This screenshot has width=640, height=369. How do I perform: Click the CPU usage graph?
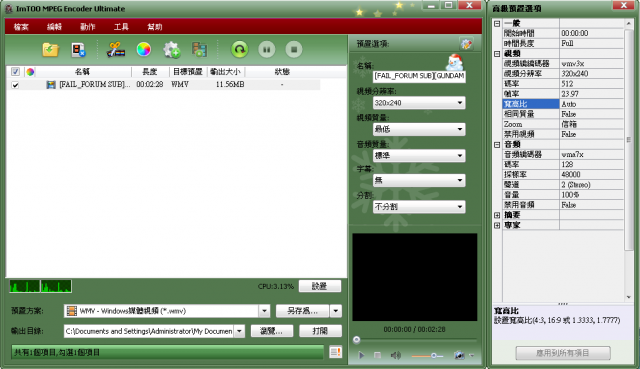(40, 287)
